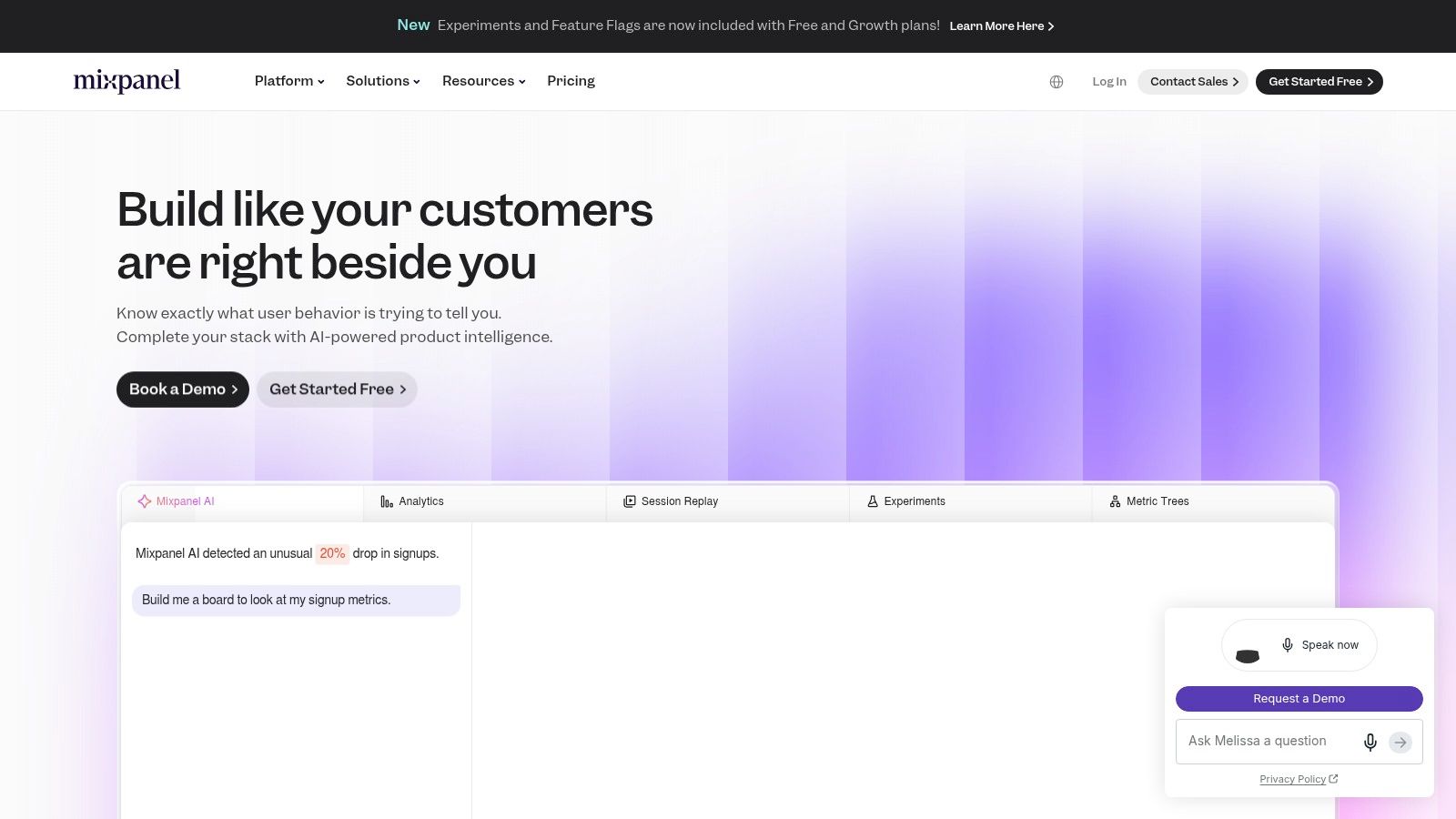Click the Book a Demo button

point(183,389)
